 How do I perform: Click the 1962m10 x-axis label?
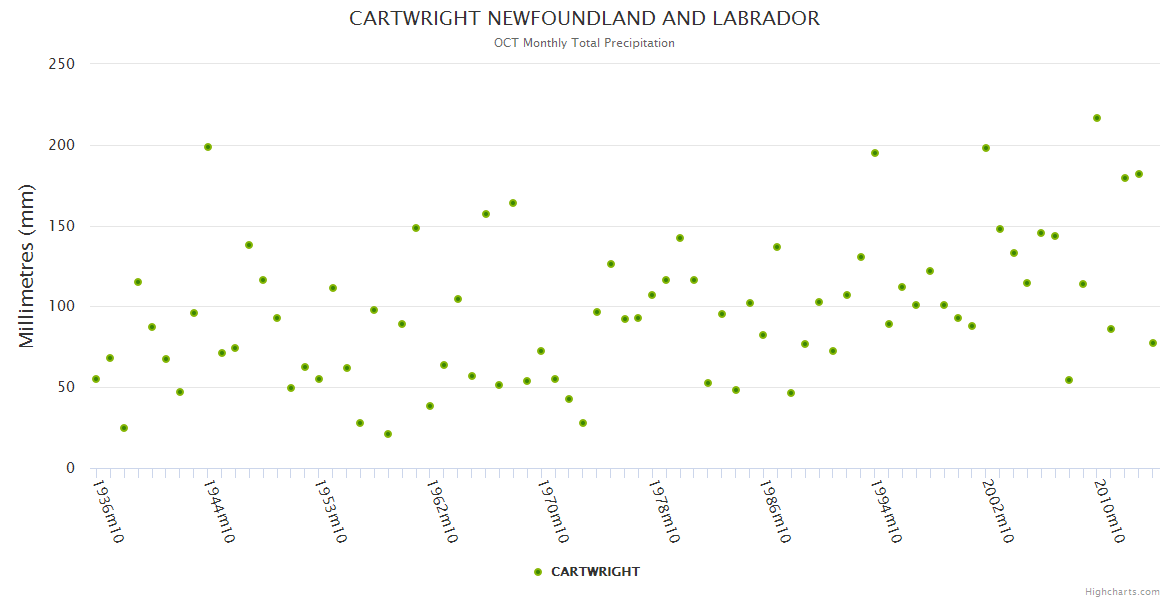pyautogui.click(x=441, y=512)
